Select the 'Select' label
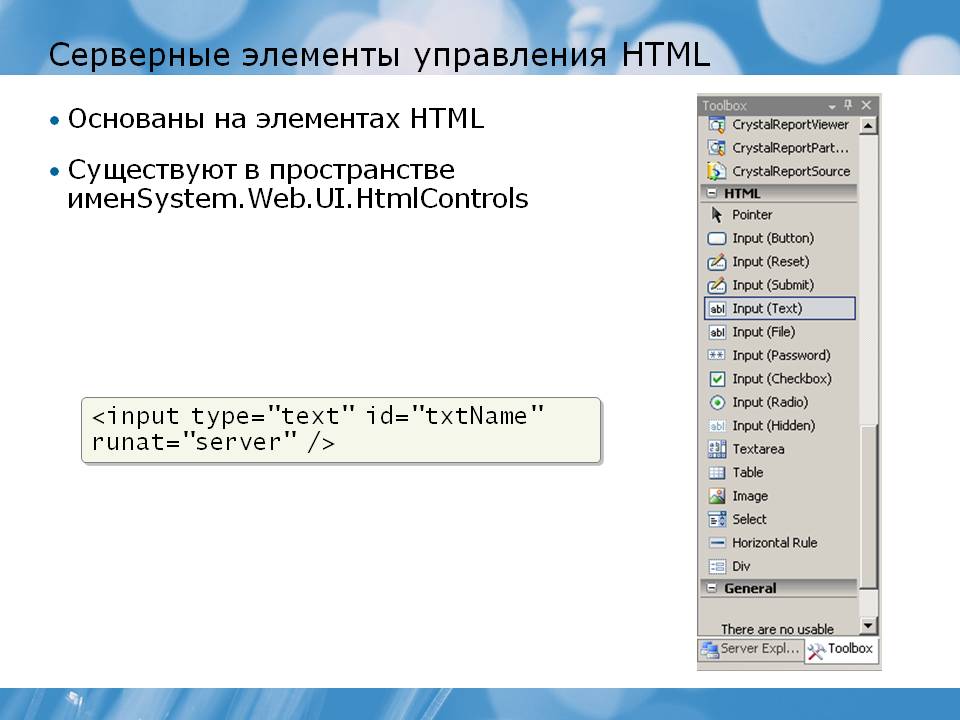Image resolution: width=960 pixels, height=720 pixels. coord(749,520)
